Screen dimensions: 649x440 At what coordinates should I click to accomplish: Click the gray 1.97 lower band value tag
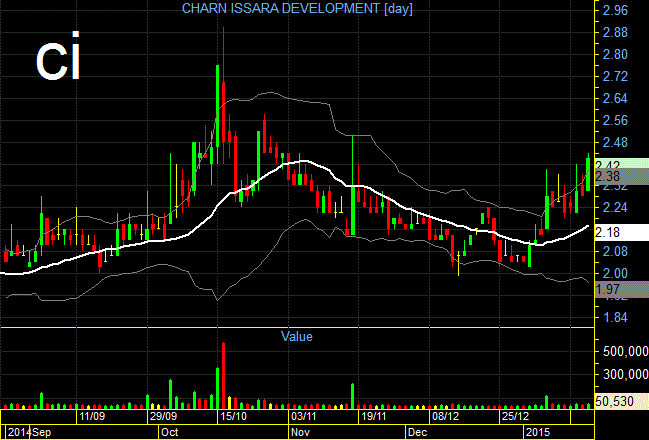622,289
